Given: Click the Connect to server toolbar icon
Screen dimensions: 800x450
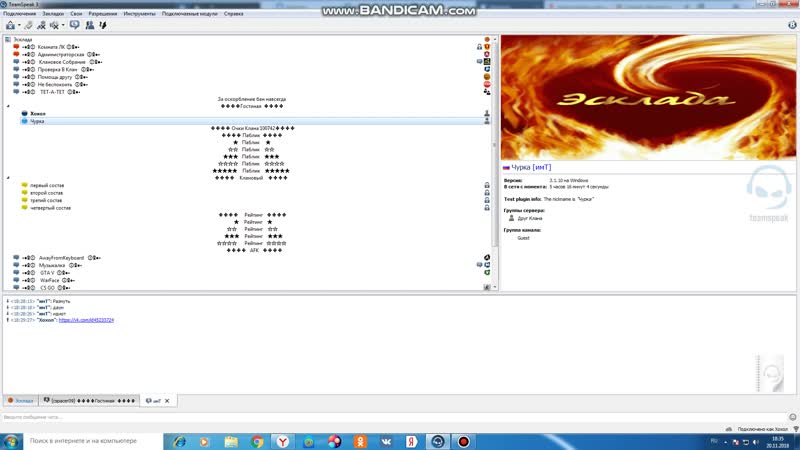Looking at the screenshot, I should pos(10,25).
